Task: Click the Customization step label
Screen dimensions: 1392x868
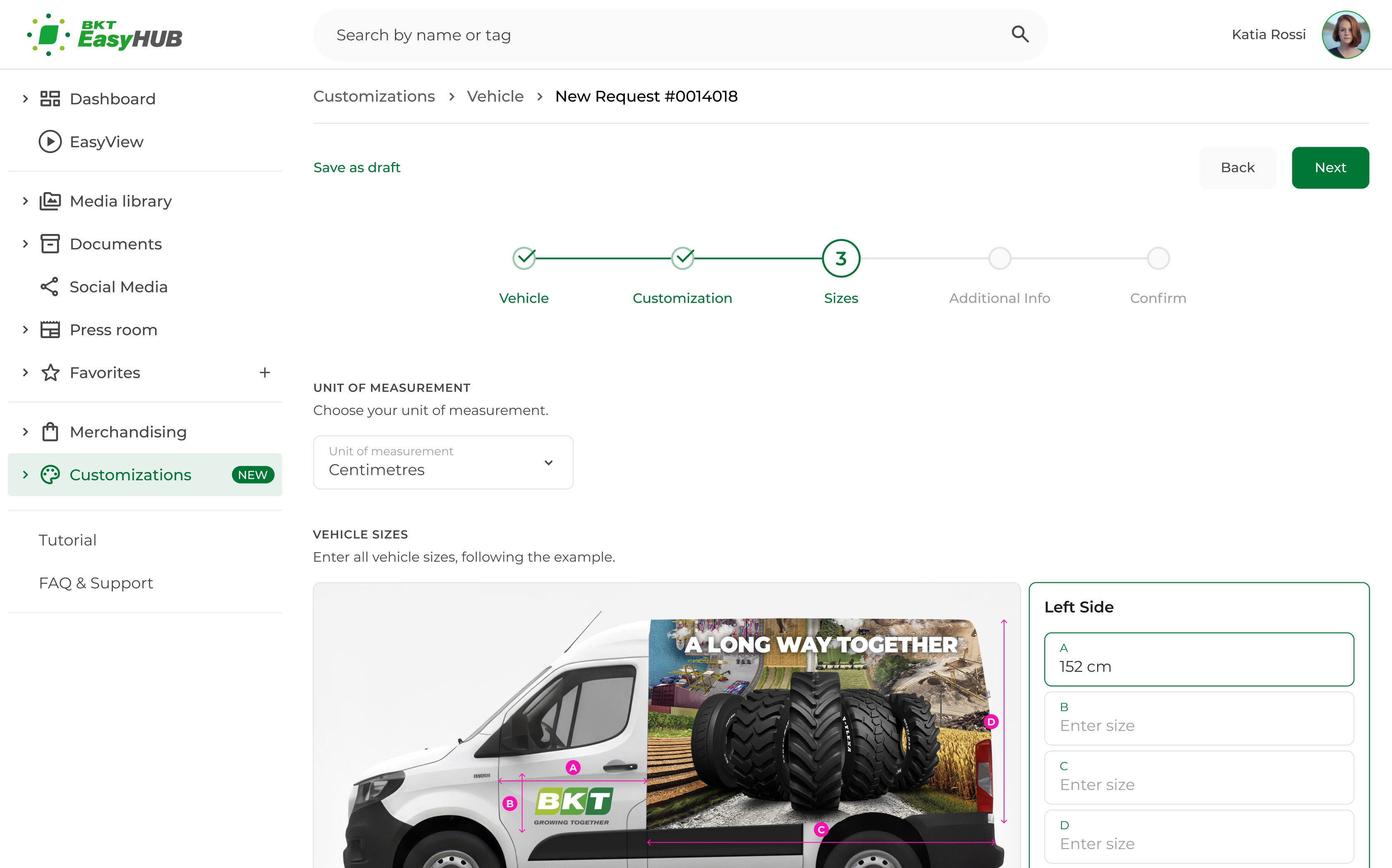Action: (682, 298)
